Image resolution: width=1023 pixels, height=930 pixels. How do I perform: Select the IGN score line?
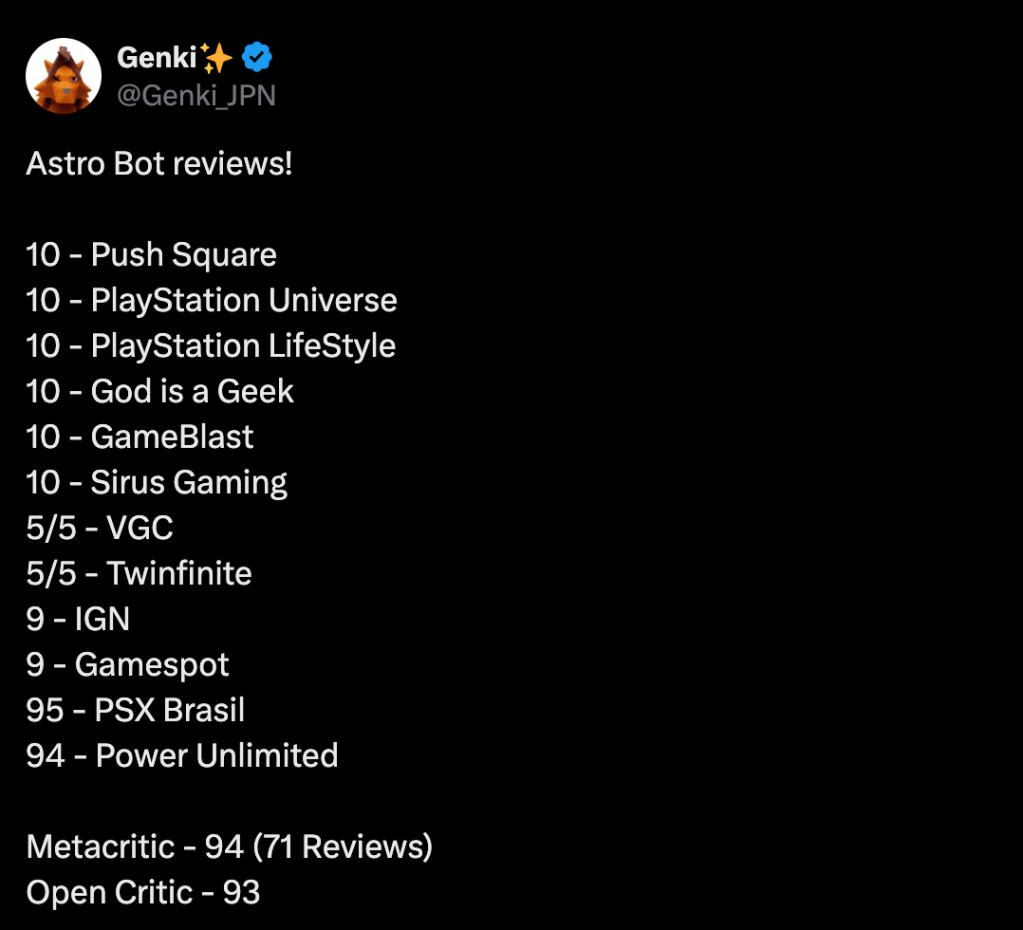coord(78,619)
